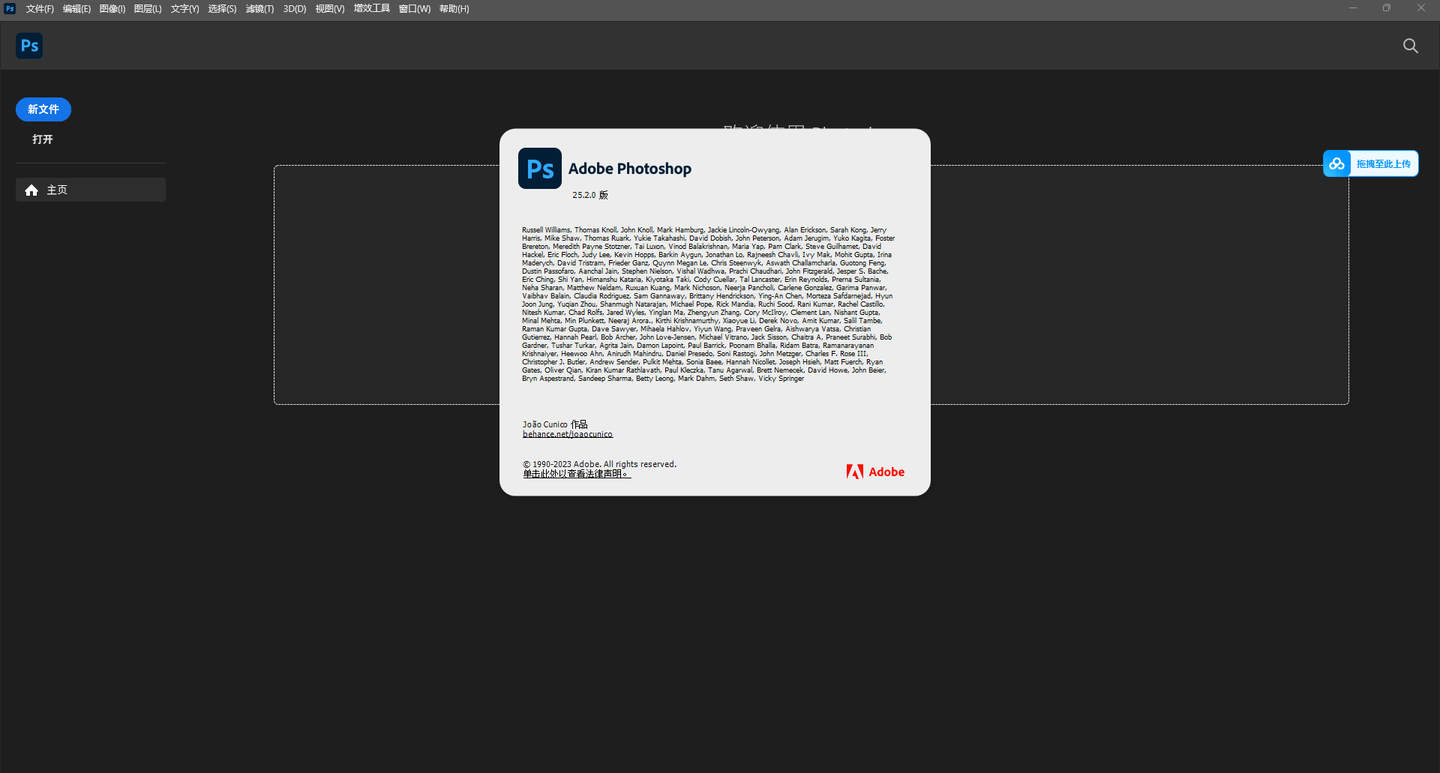Click the legal notices link 单击此处以查看法律声明

coord(576,474)
